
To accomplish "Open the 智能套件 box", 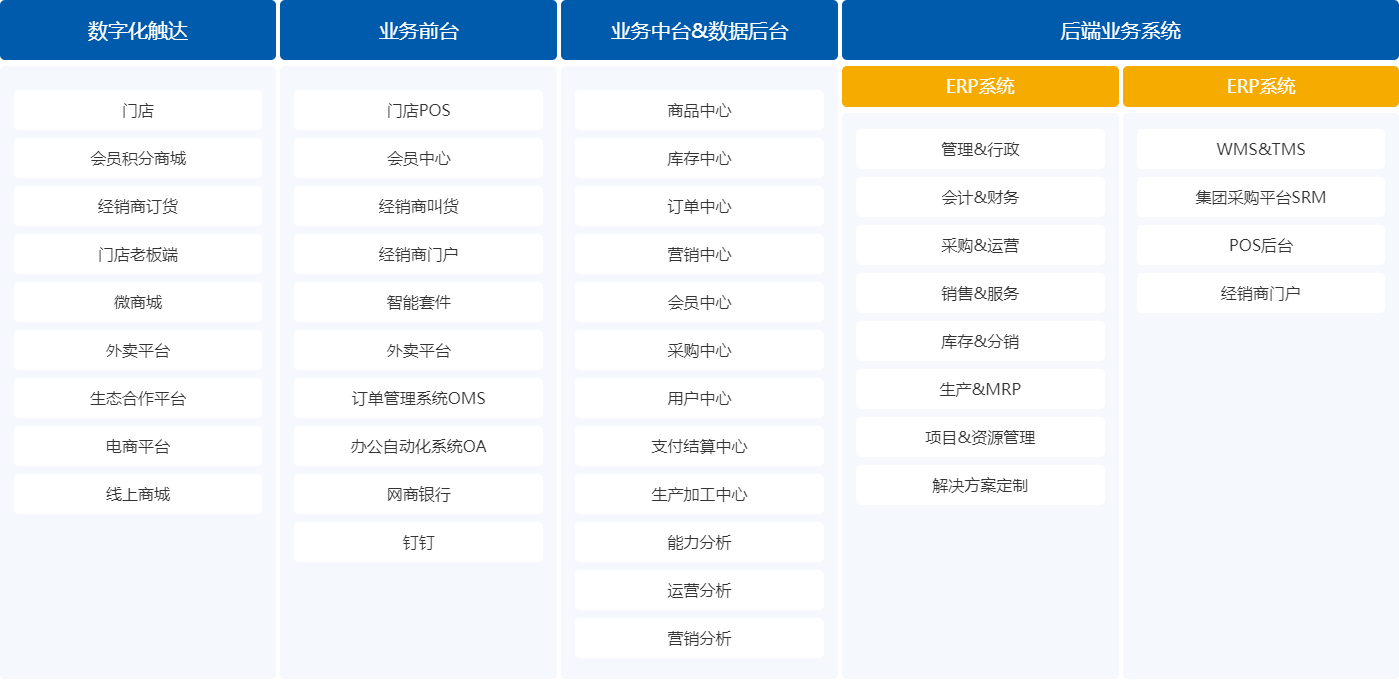I will 418,302.
